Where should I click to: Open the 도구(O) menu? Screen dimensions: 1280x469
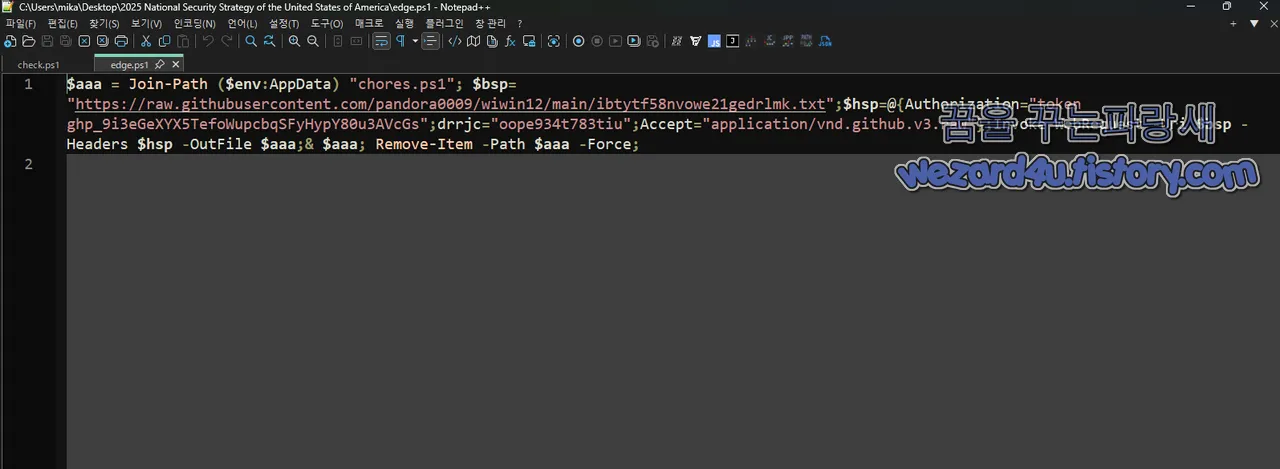coord(326,23)
